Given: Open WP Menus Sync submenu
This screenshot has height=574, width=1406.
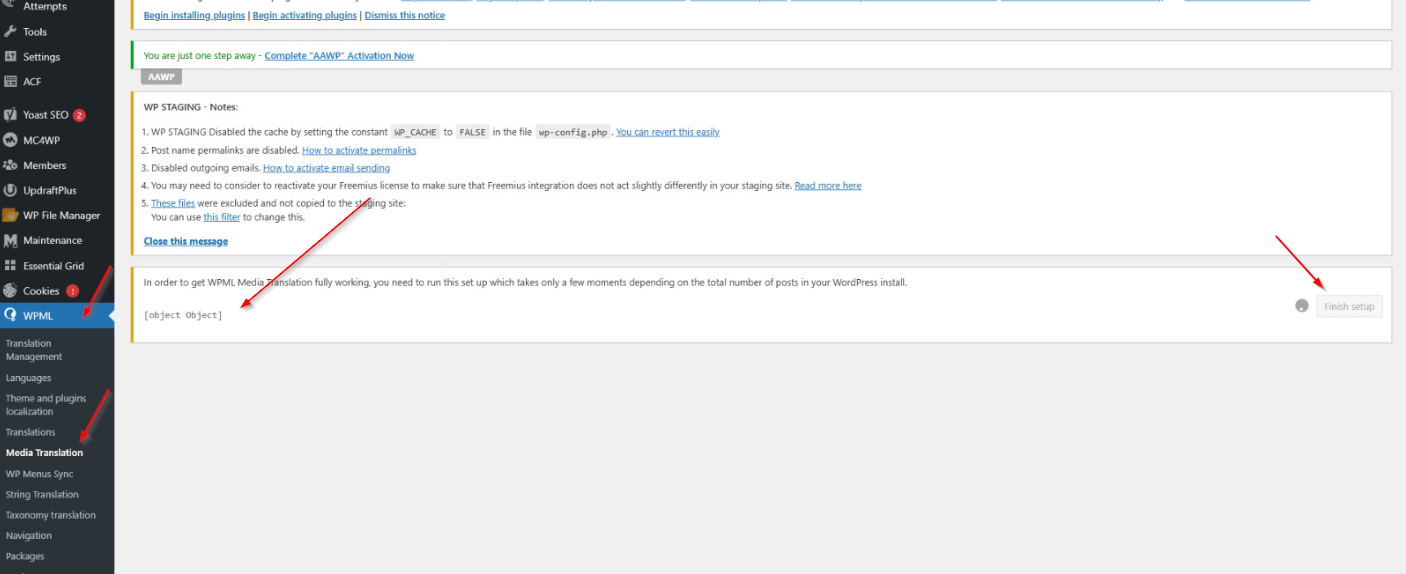Looking at the screenshot, I should tap(39, 474).
